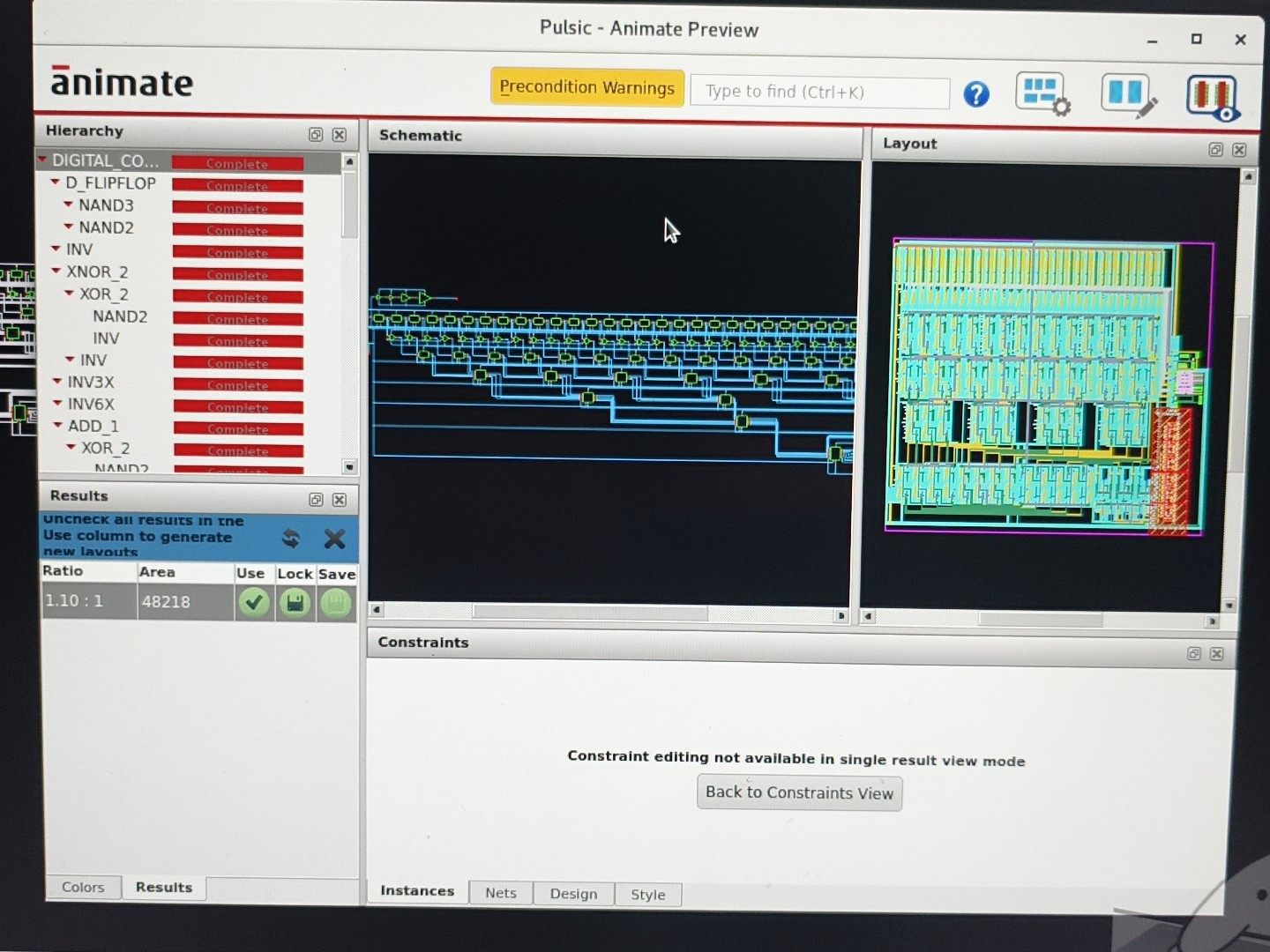Maximize the Pulsic Animate Preview window
This screenshot has width=1270, height=952.
click(1196, 39)
